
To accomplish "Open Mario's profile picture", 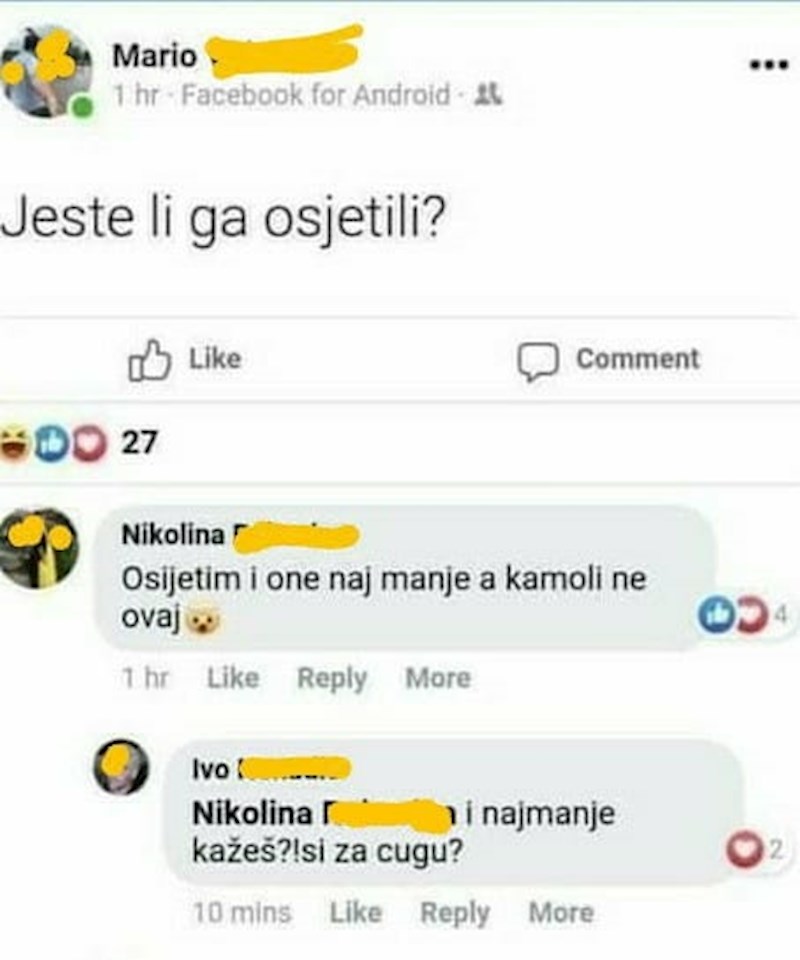I will [47, 72].
